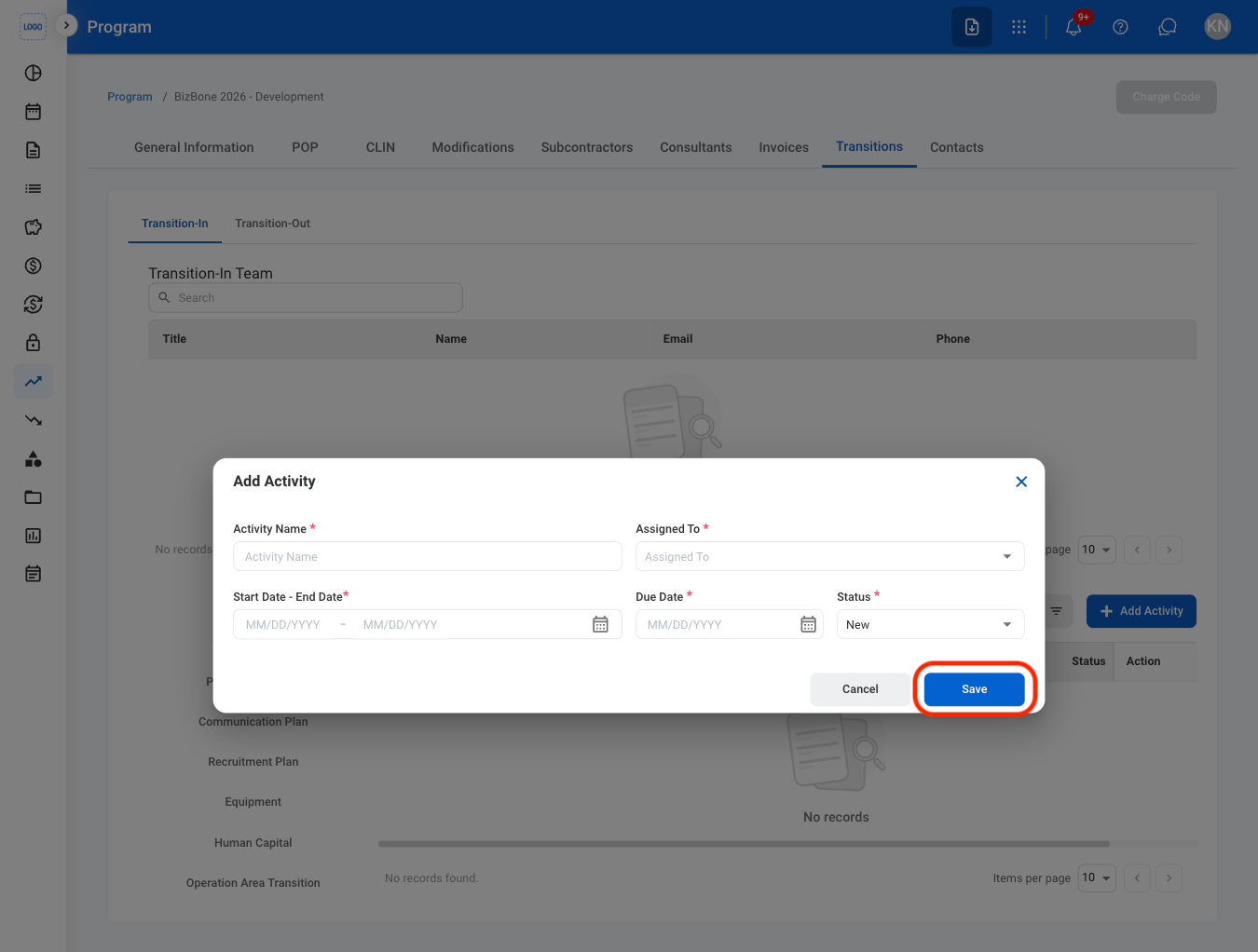Open the folder sidebar icon
Screen dimensions: 1258x952
tap(34, 496)
